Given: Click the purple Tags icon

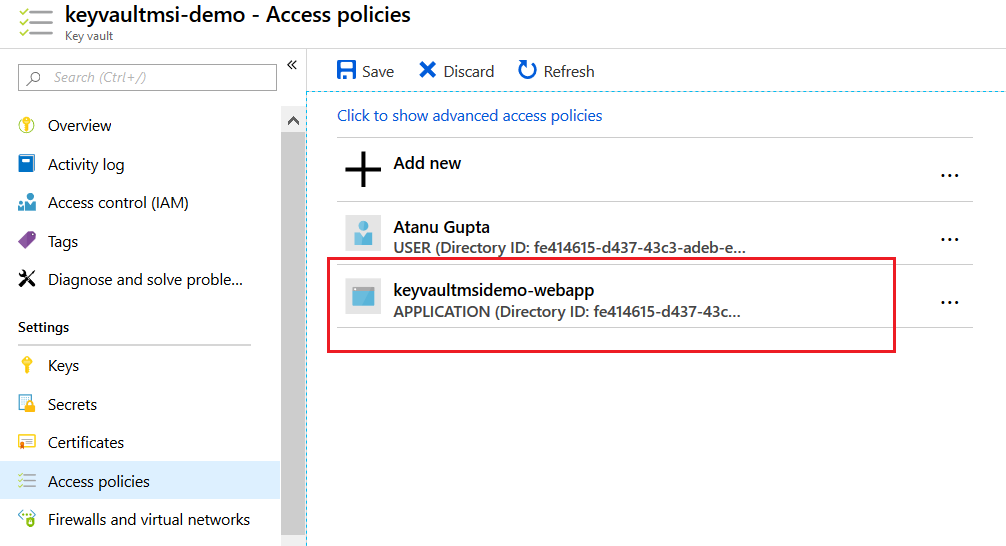Looking at the screenshot, I should click(27, 241).
